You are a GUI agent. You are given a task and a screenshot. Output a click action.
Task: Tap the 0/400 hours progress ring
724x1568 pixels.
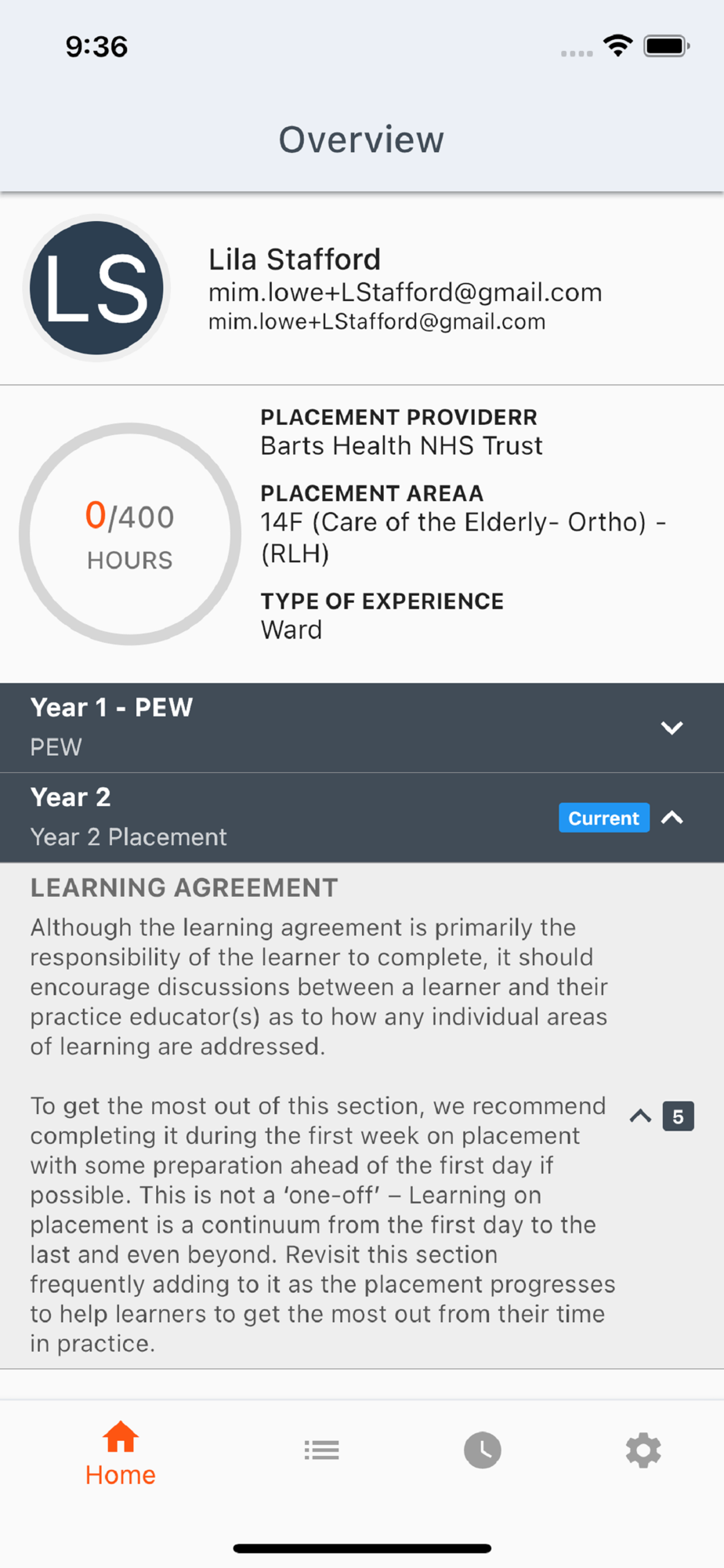(x=130, y=534)
